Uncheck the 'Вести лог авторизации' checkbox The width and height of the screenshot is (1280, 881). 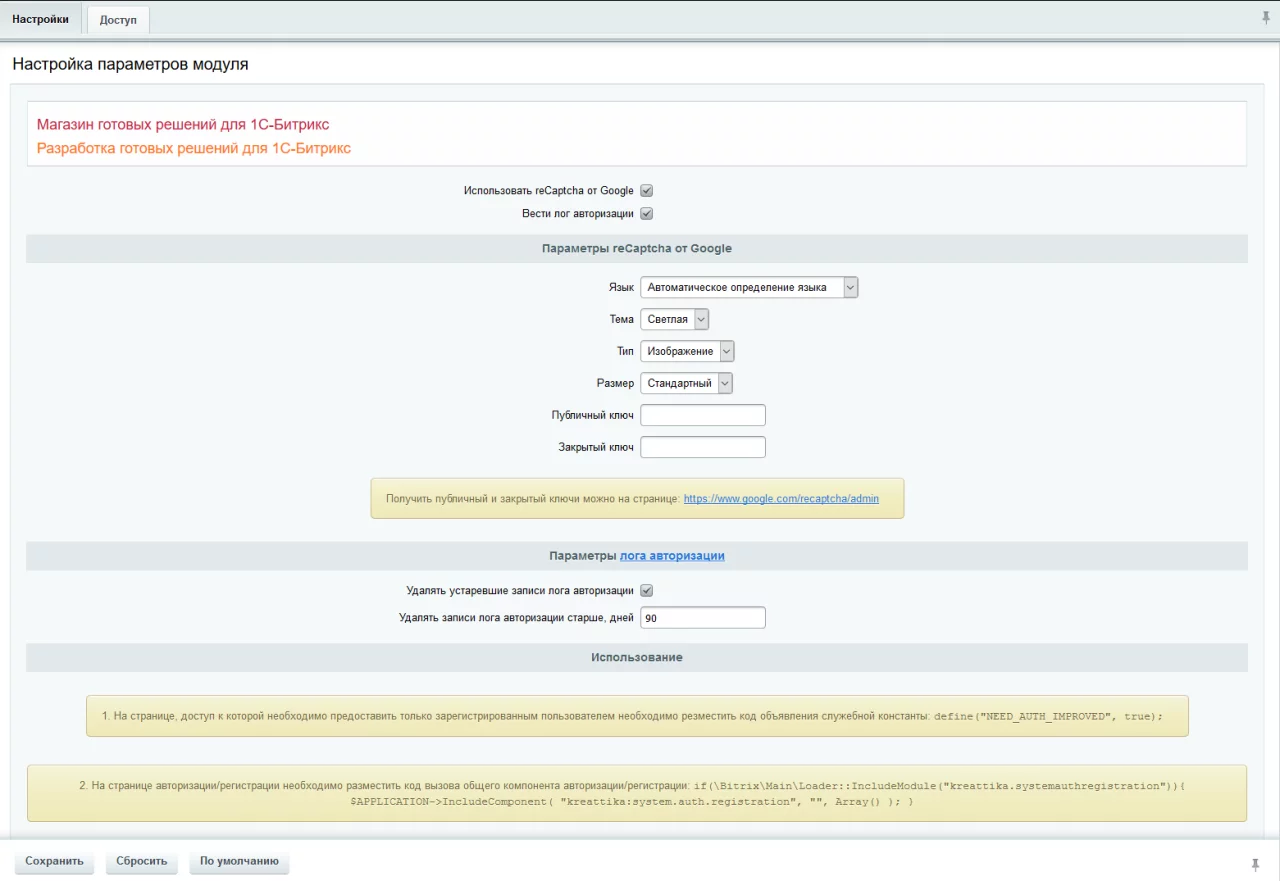(x=646, y=214)
